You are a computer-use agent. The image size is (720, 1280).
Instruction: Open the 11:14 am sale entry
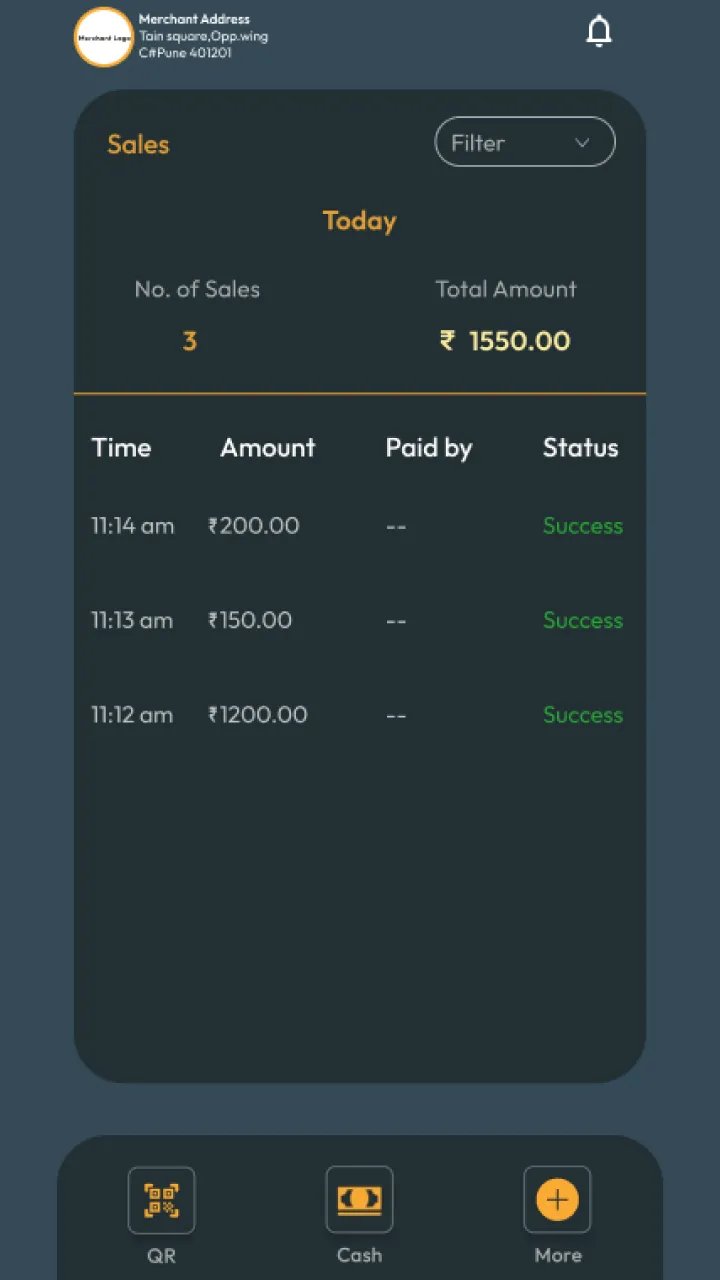coord(133,526)
